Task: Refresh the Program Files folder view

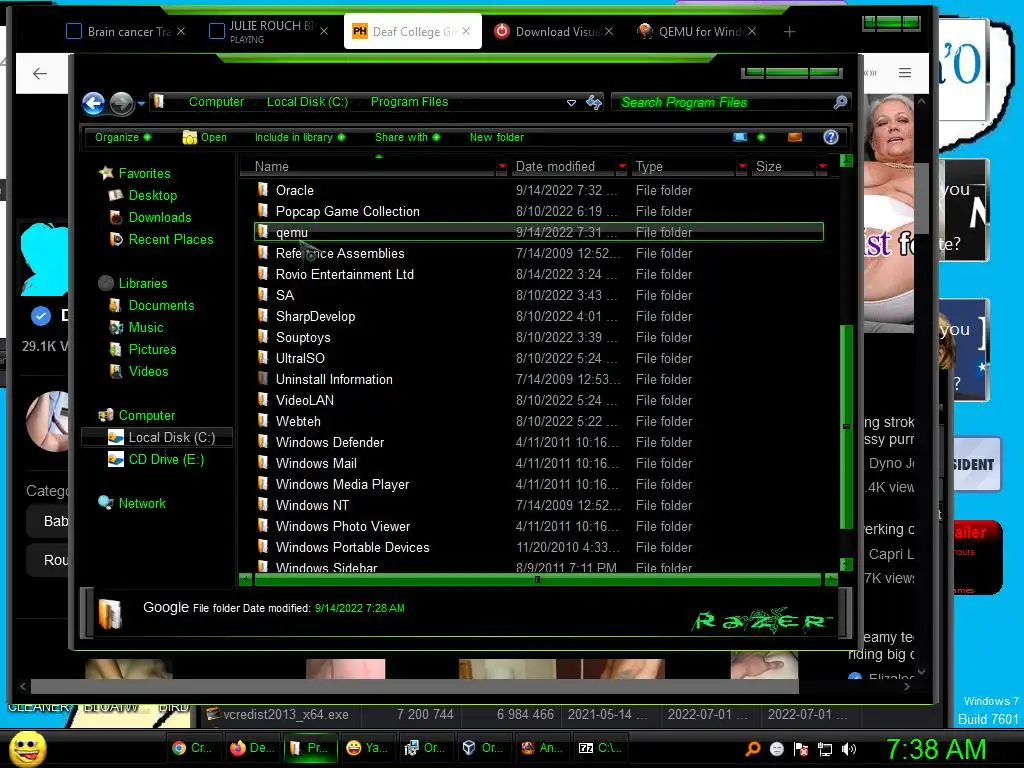Action: tap(594, 103)
